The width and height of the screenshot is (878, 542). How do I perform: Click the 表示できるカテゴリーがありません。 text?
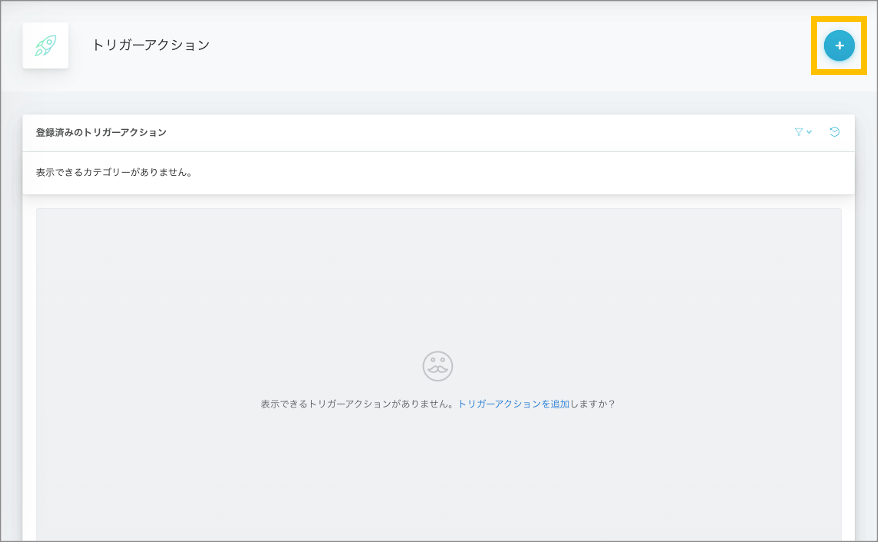[x=114, y=172]
